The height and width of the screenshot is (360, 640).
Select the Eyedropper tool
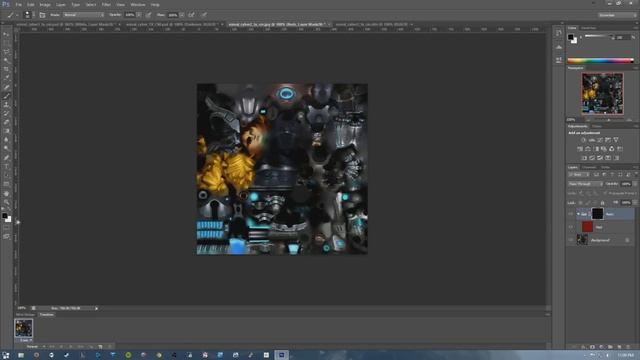pyautogui.click(x=6, y=78)
